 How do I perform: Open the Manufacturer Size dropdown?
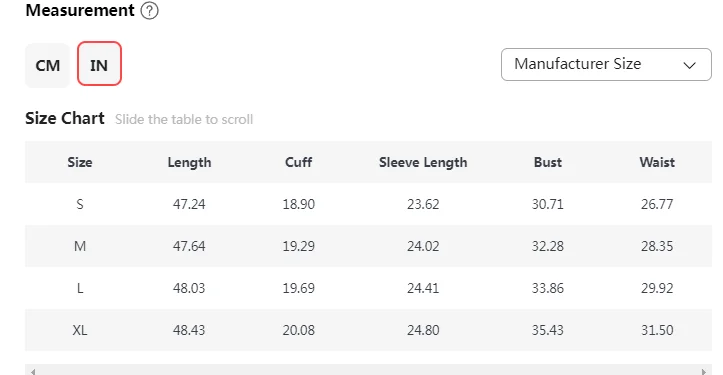coord(606,65)
